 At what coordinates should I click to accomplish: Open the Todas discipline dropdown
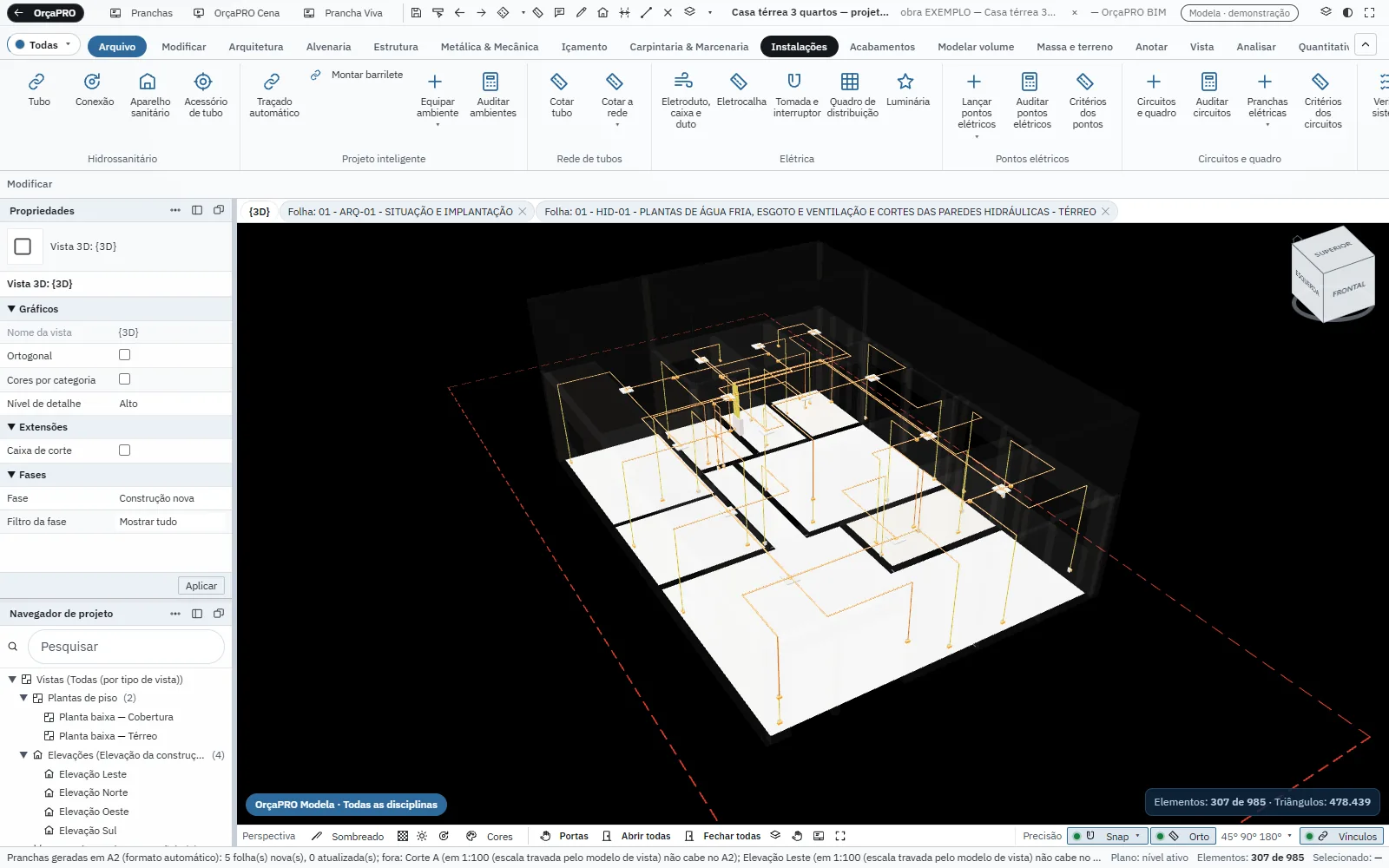(x=43, y=45)
